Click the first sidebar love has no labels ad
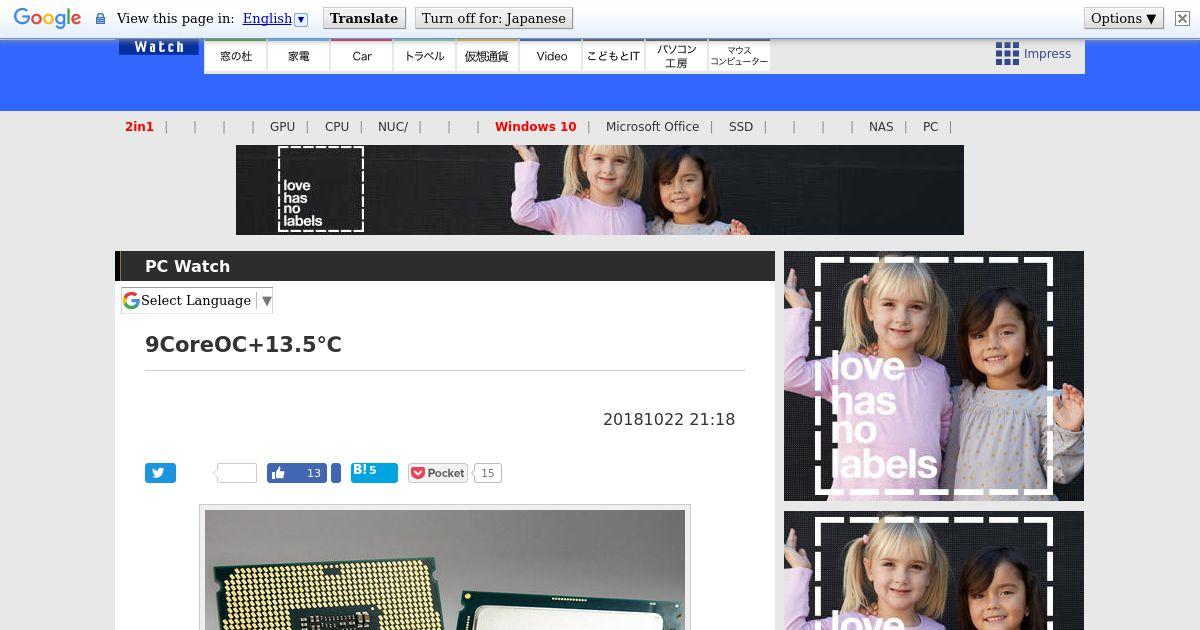The image size is (1200, 630). coord(934,376)
